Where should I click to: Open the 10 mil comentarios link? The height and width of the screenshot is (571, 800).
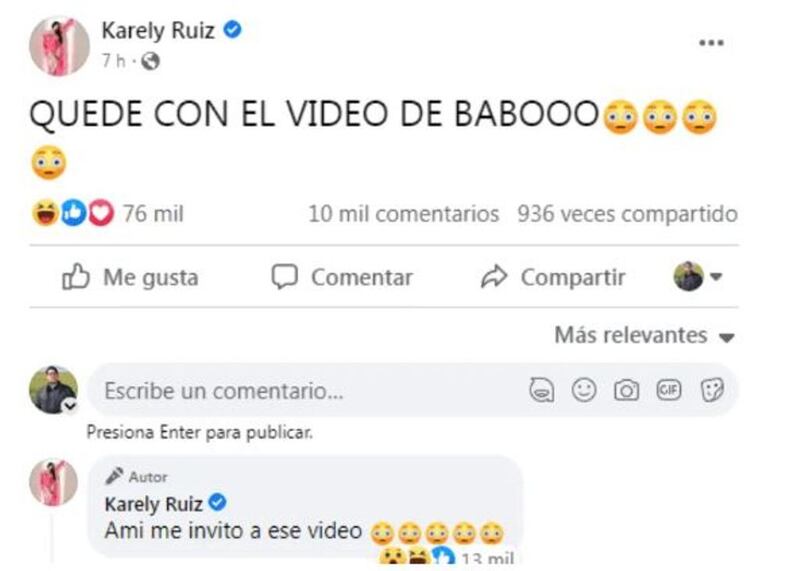coord(404,214)
